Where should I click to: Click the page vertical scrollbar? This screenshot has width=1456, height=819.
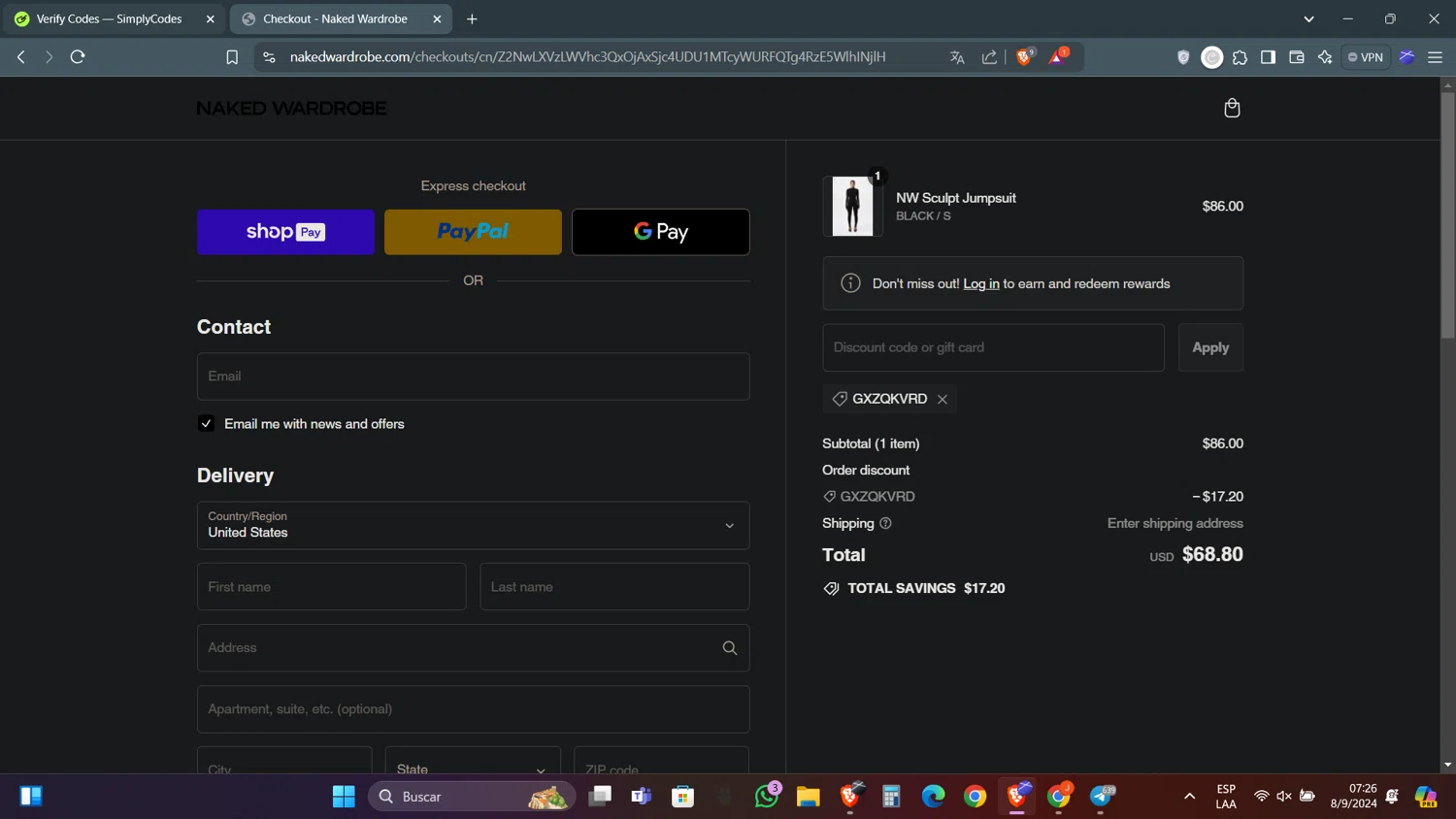pyautogui.click(x=1447, y=215)
